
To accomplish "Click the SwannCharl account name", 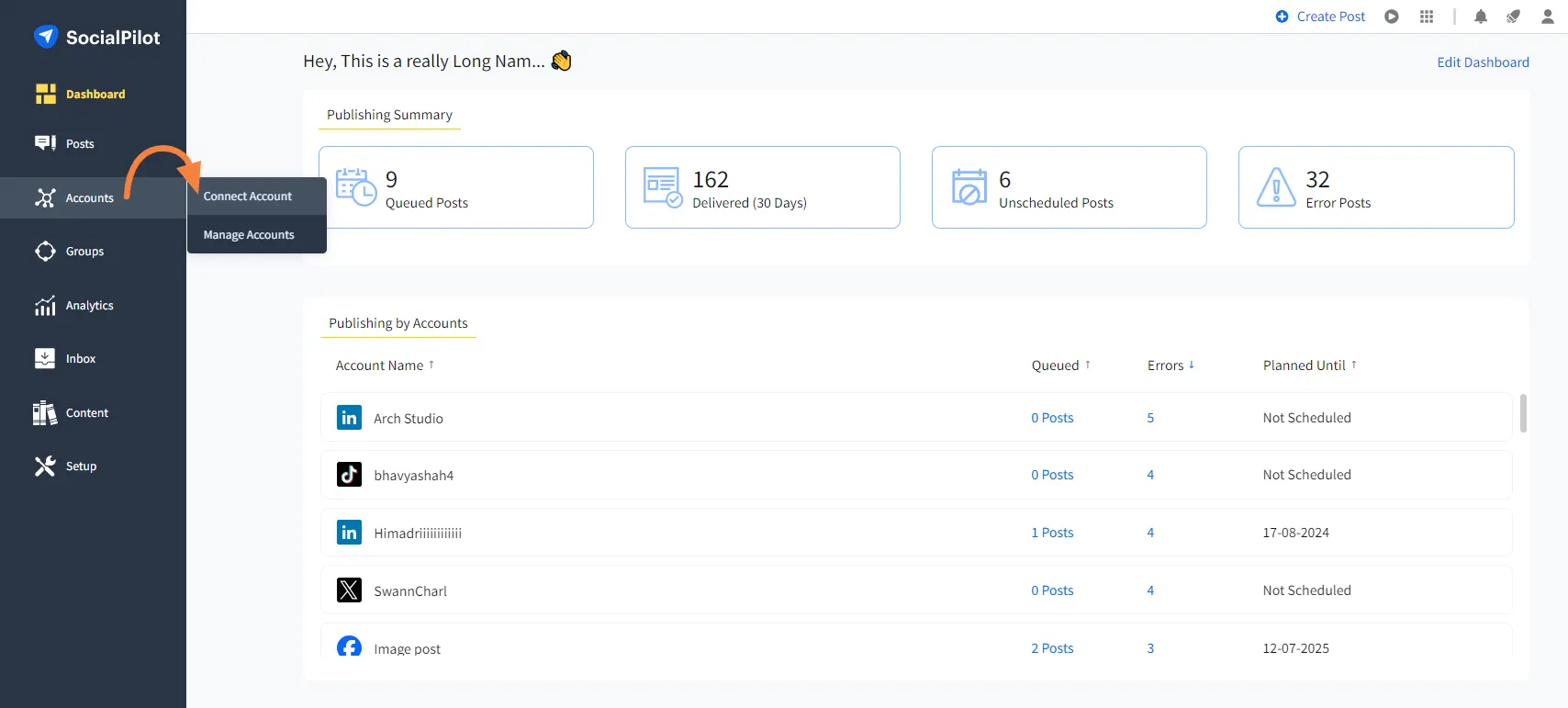I will [410, 591].
